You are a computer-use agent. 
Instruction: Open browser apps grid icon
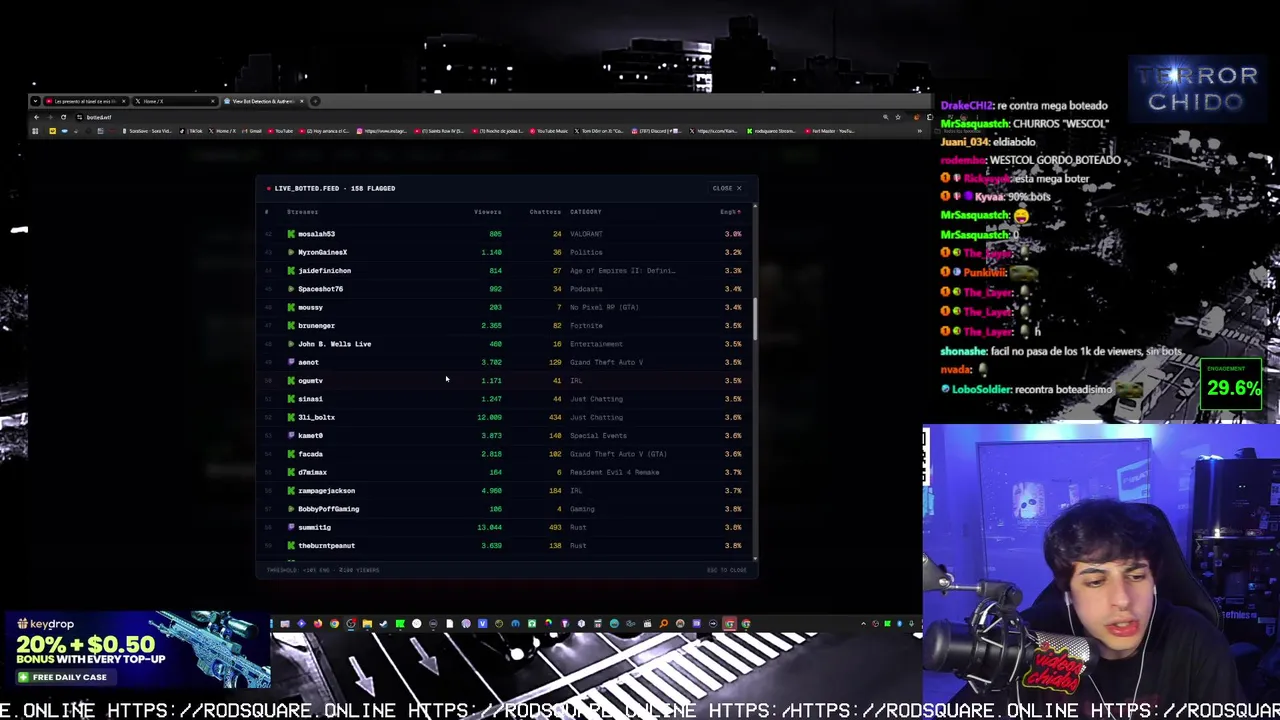pos(35,131)
